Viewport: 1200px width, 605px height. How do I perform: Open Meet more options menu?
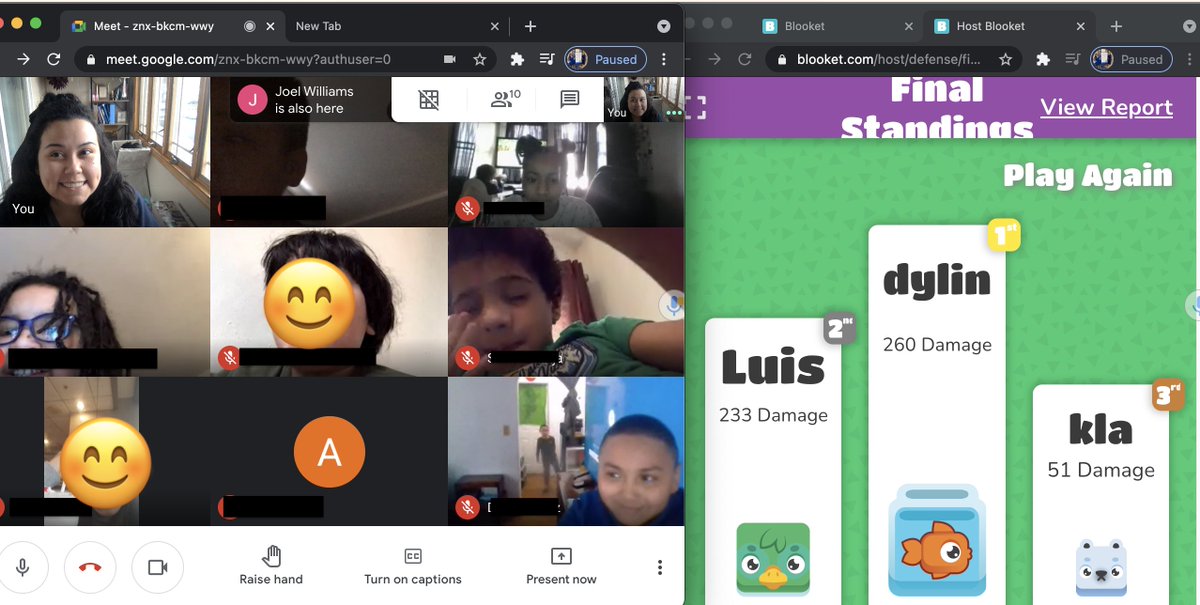[x=660, y=567]
